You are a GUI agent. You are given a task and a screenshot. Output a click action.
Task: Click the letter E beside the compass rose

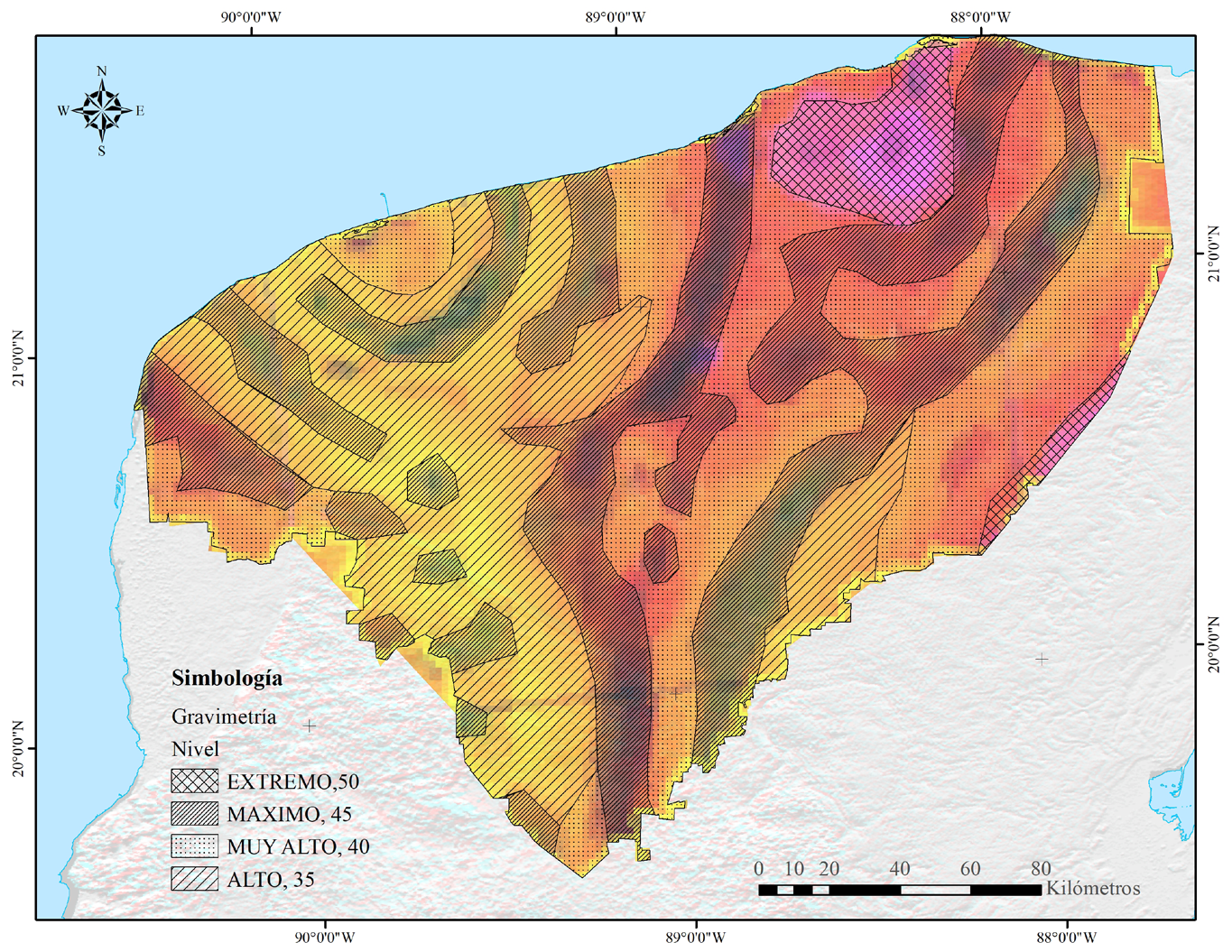(x=140, y=111)
